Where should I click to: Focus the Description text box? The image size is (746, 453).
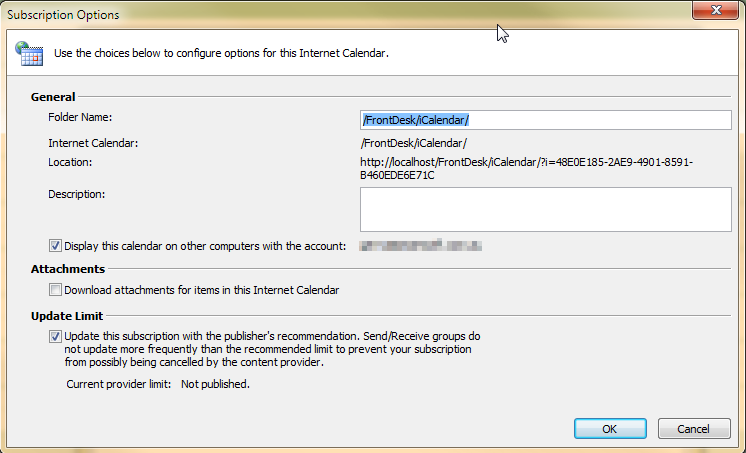[546, 209]
